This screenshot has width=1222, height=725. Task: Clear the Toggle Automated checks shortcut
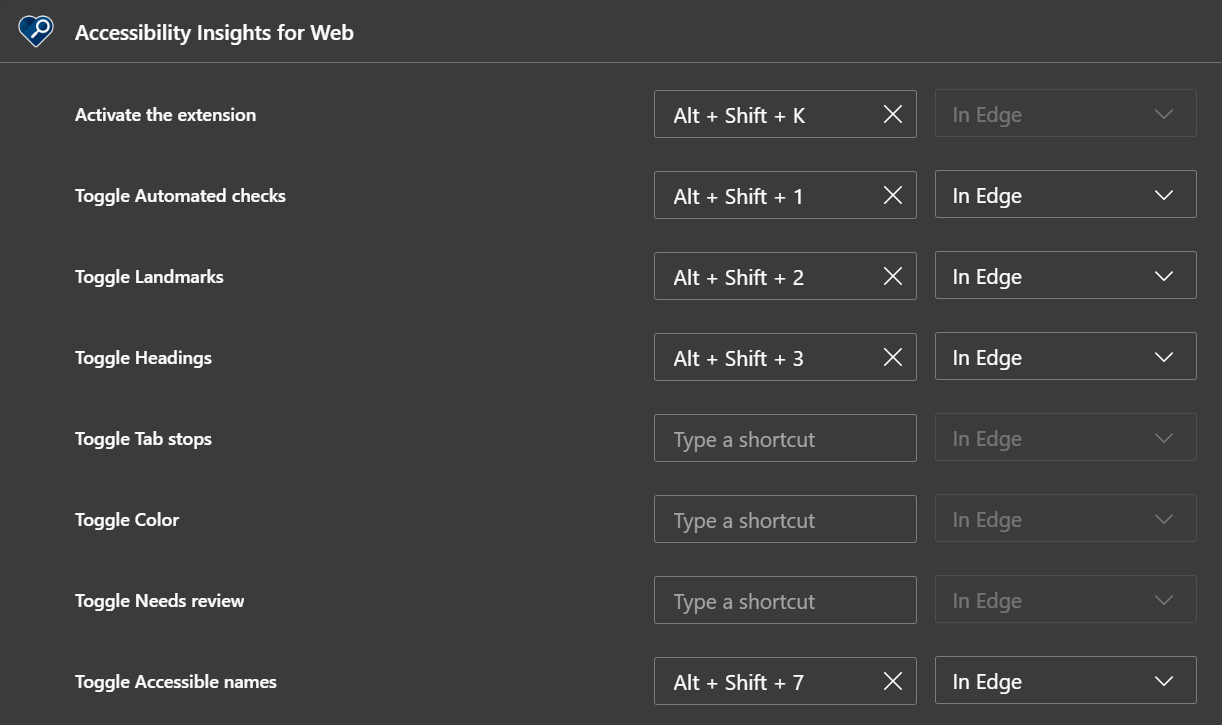(x=893, y=196)
